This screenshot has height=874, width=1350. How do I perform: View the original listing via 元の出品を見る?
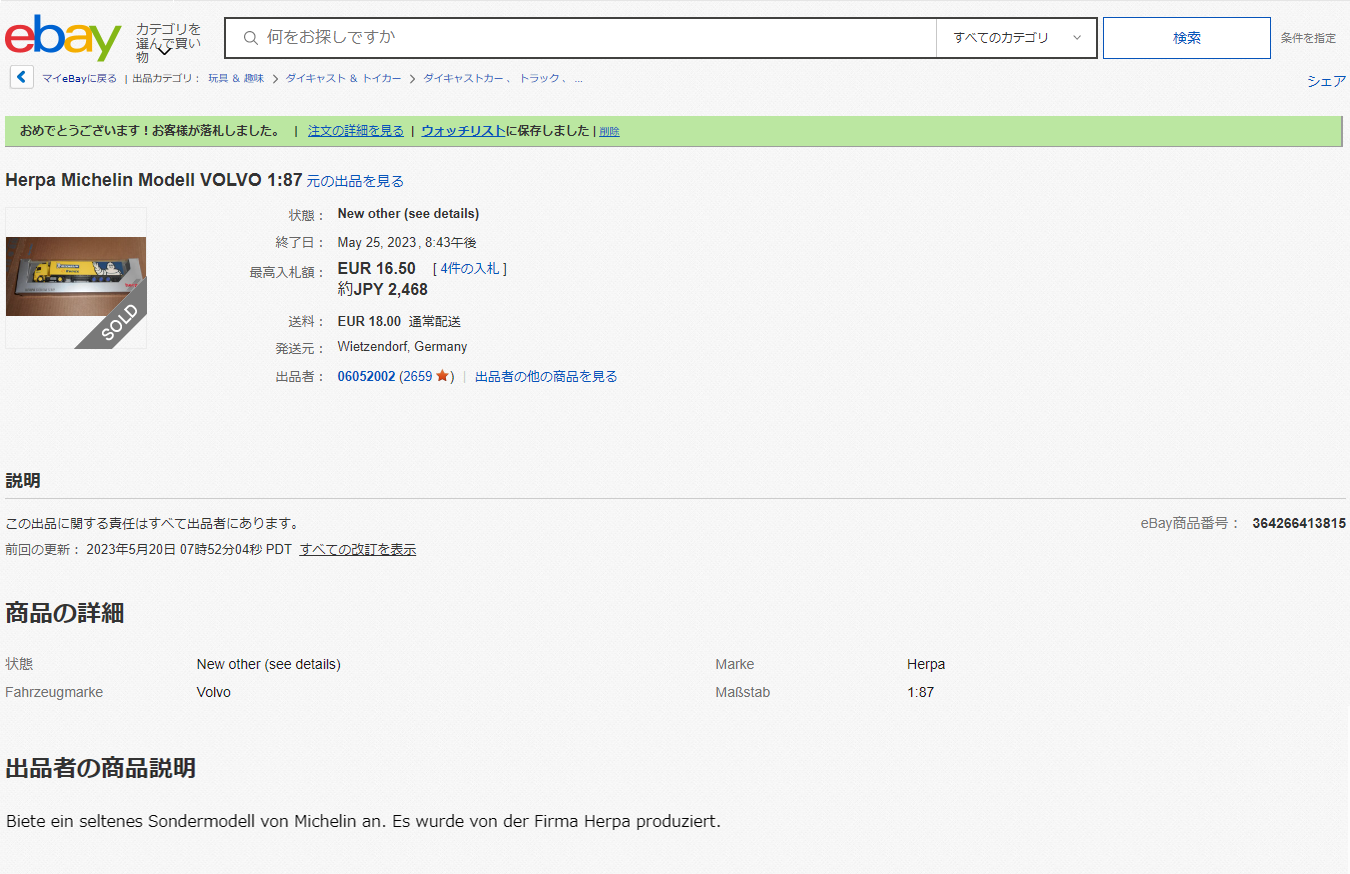tap(355, 181)
